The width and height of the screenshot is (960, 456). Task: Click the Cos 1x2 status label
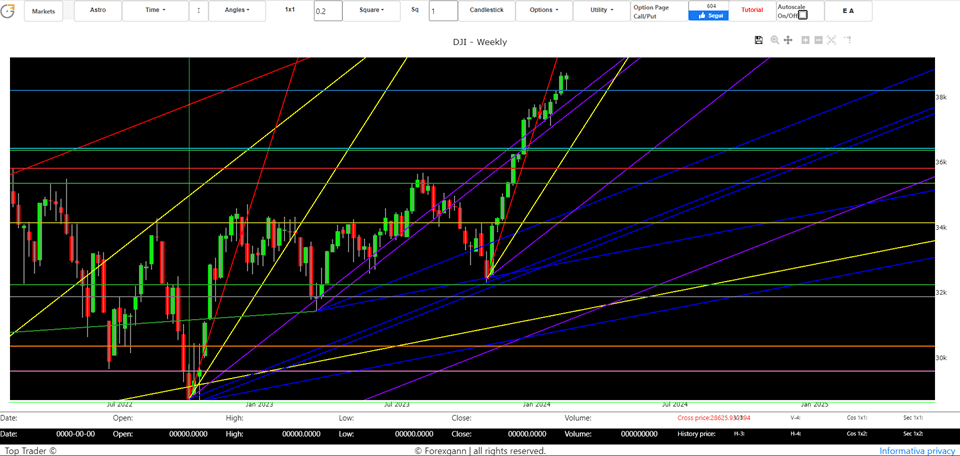(x=857, y=434)
